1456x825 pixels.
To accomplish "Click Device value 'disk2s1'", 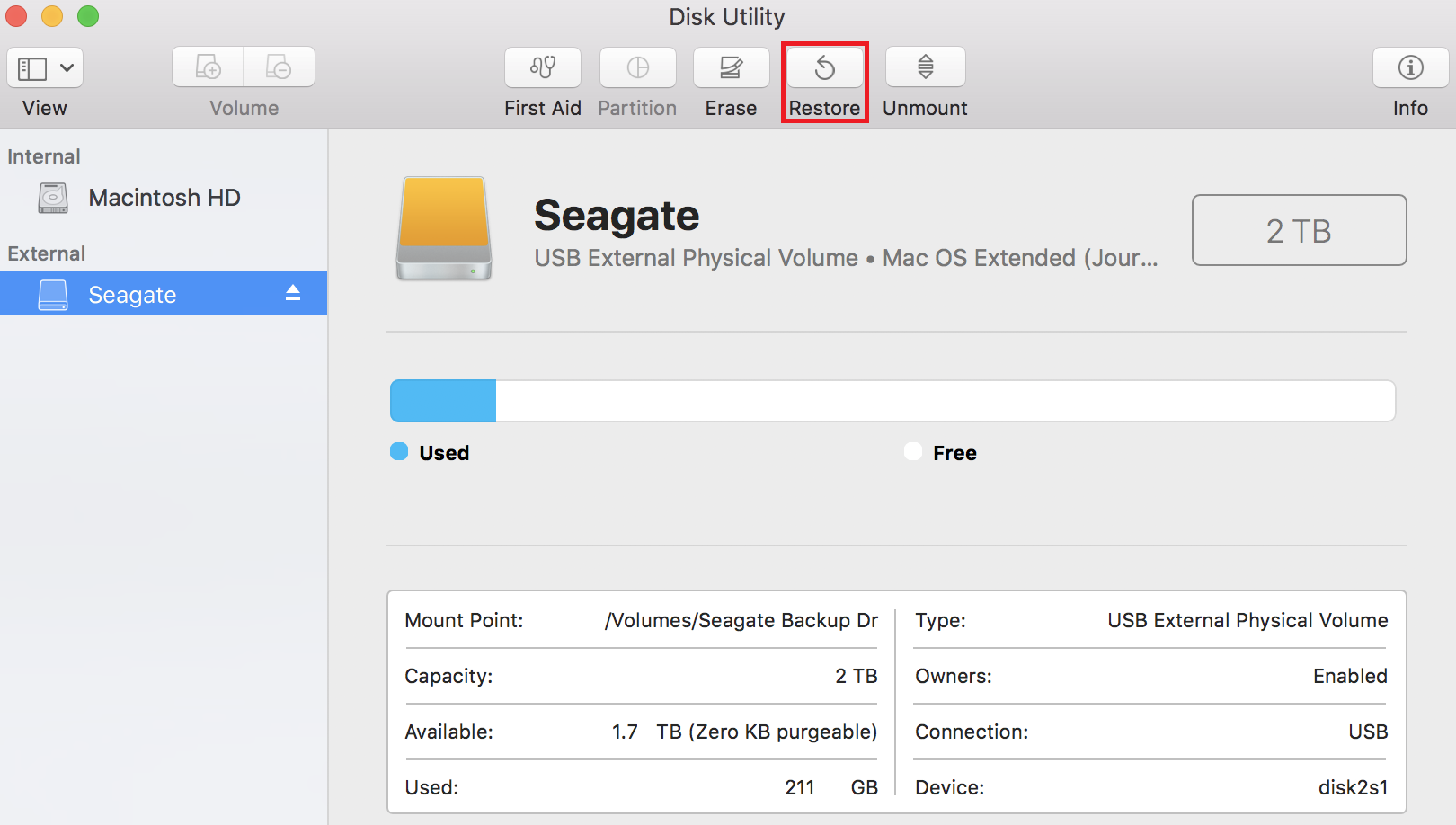I will 1354,787.
